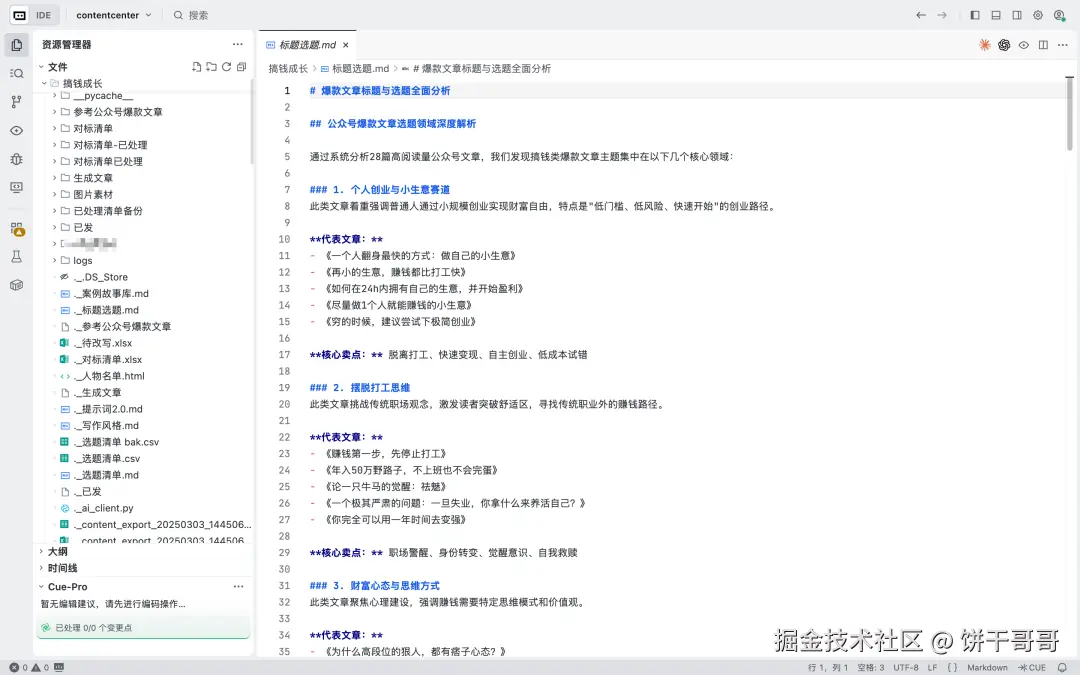Image resolution: width=1080 pixels, height=675 pixels.
Task: Create a new file in the explorer
Action: pos(197,67)
